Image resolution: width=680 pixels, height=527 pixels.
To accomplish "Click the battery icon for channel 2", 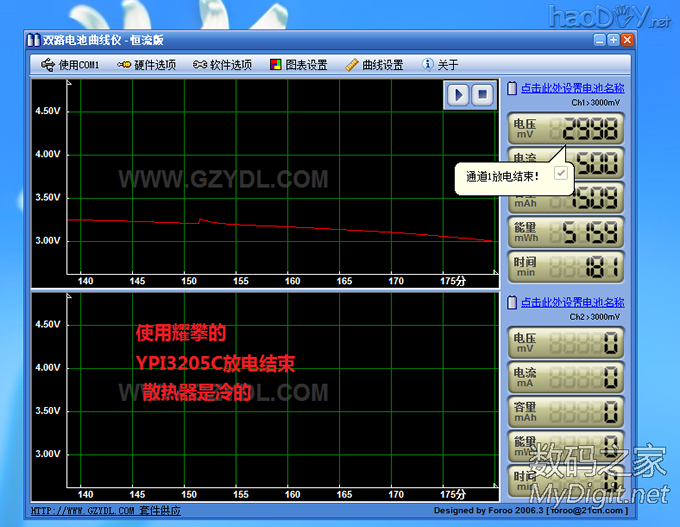I will coord(512,303).
